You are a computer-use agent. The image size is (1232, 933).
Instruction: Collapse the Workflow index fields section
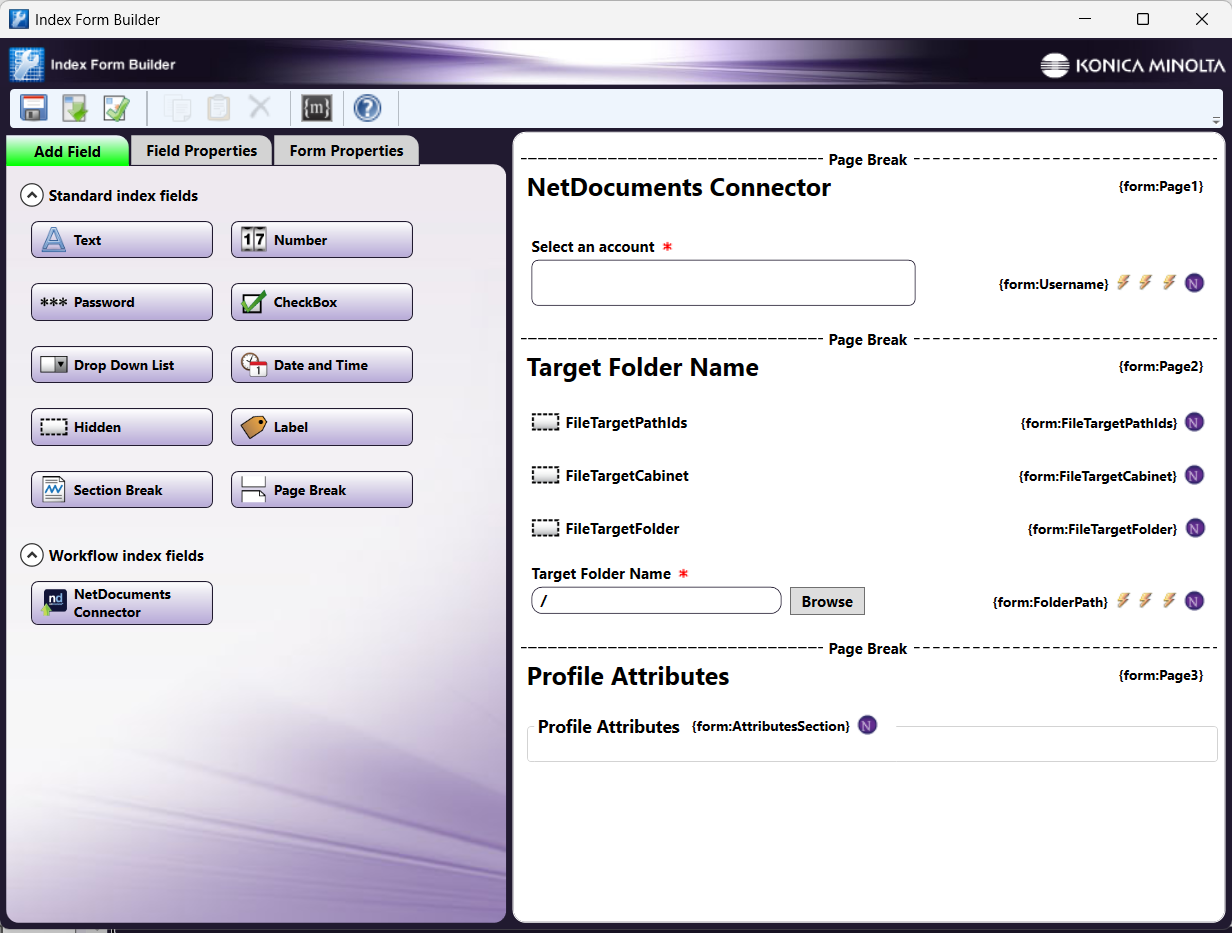tap(32, 555)
